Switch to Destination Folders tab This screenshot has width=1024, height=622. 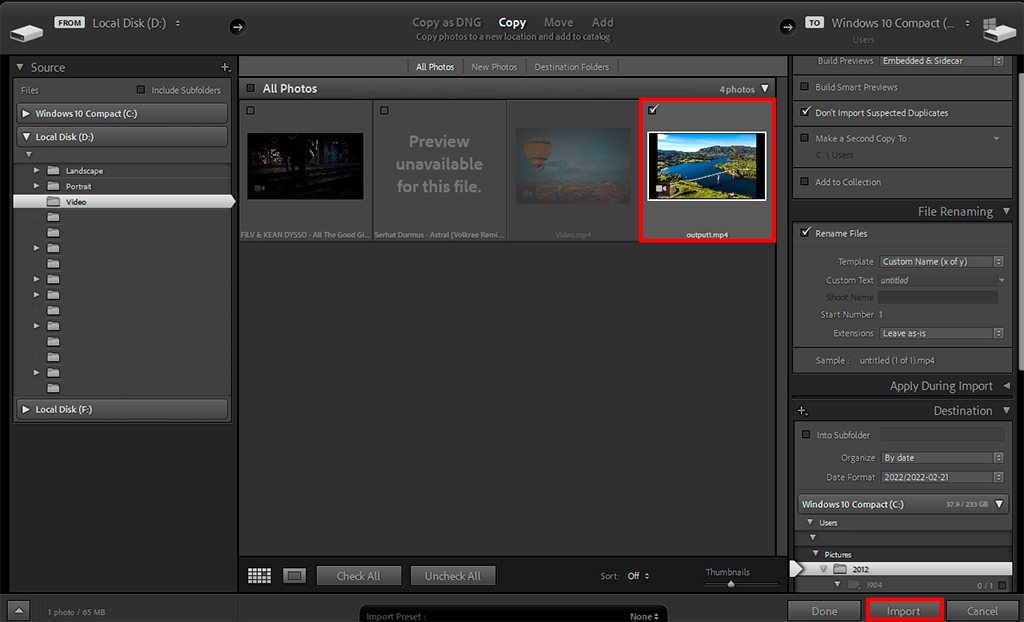click(x=571, y=67)
